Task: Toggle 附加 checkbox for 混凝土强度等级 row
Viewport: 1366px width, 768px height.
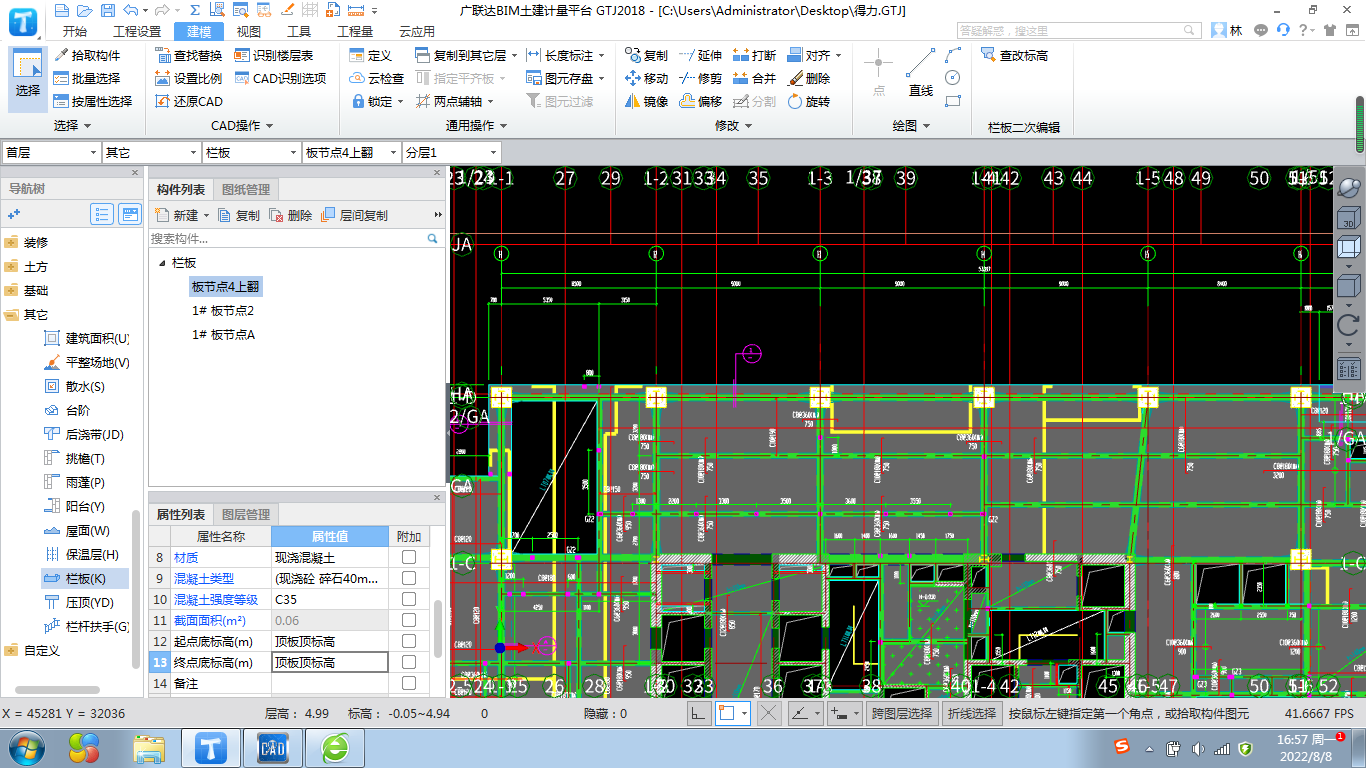Action: pos(409,599)
